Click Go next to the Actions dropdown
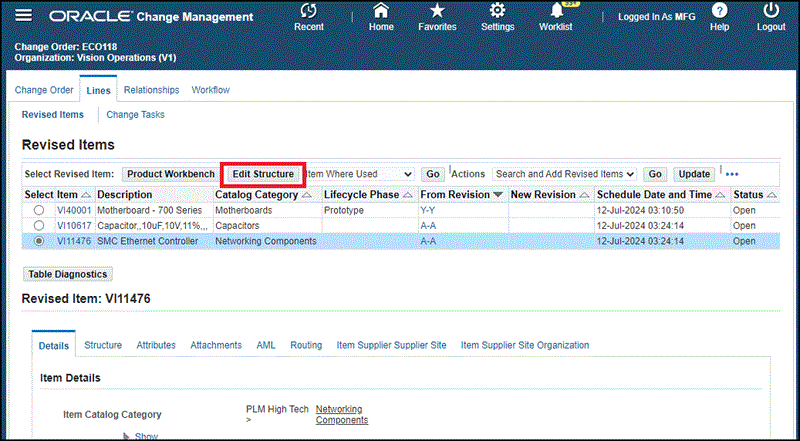800x441 pixels. [x=655, y=174]
